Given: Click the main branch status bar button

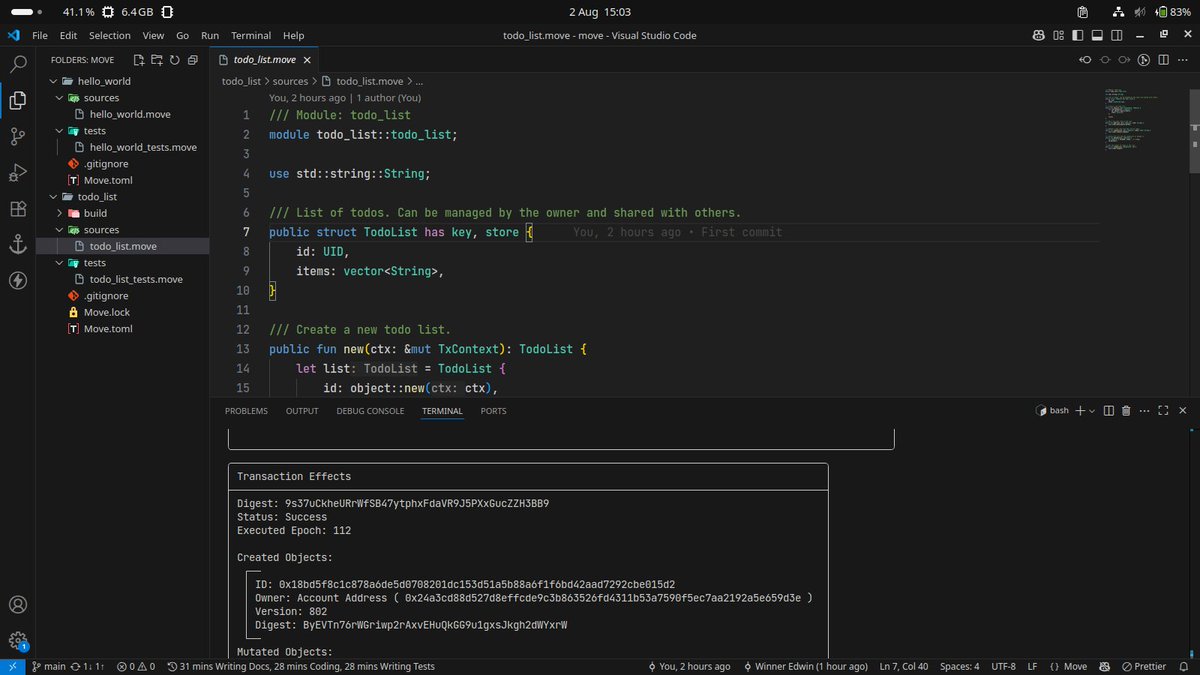Looking at the screenshot, I should (x=49, y=666).
